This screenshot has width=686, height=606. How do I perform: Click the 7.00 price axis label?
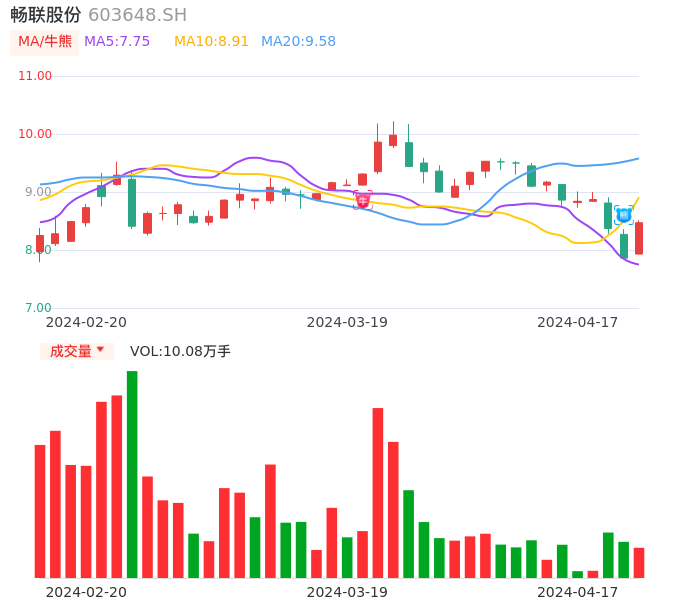tap(38, 308)
